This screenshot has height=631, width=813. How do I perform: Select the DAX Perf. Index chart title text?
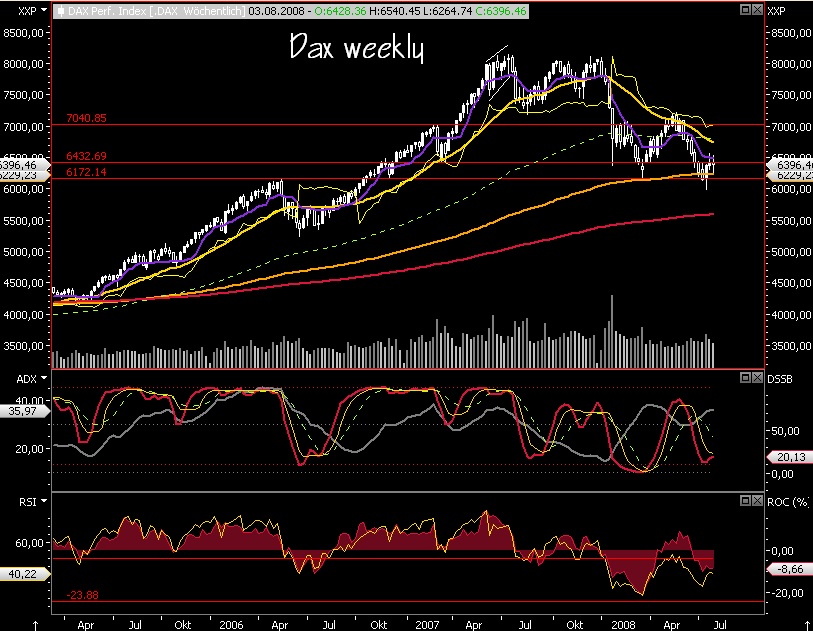click(x=157, y=11)
